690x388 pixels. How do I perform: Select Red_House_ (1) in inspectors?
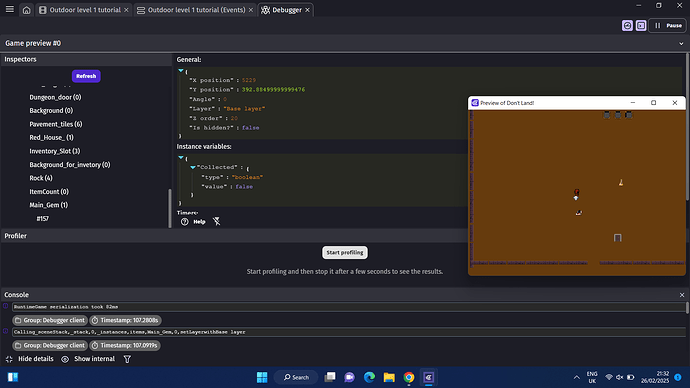(51, 137)
